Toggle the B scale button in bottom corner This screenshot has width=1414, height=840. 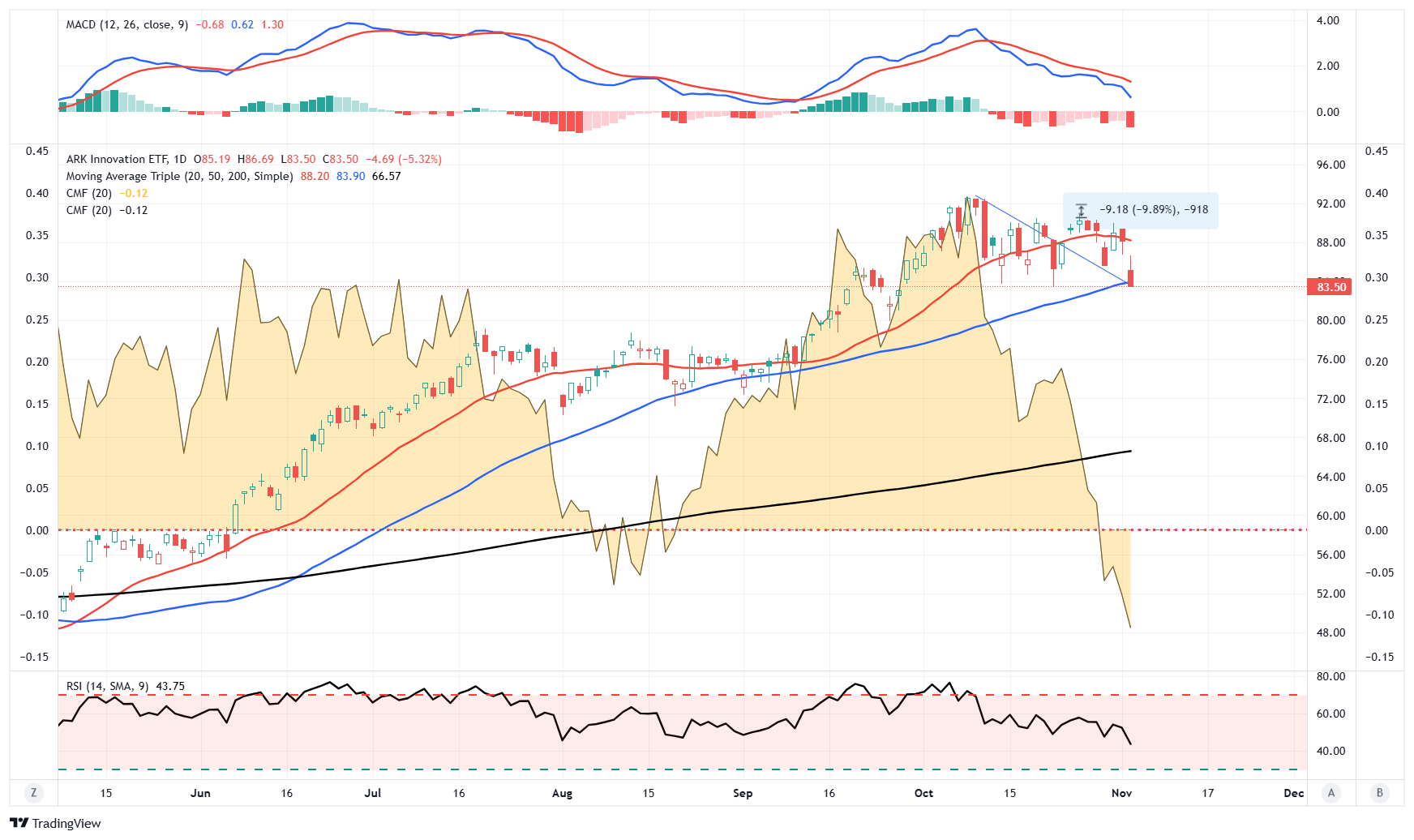pyautogui.click(x=1379, y=793)
